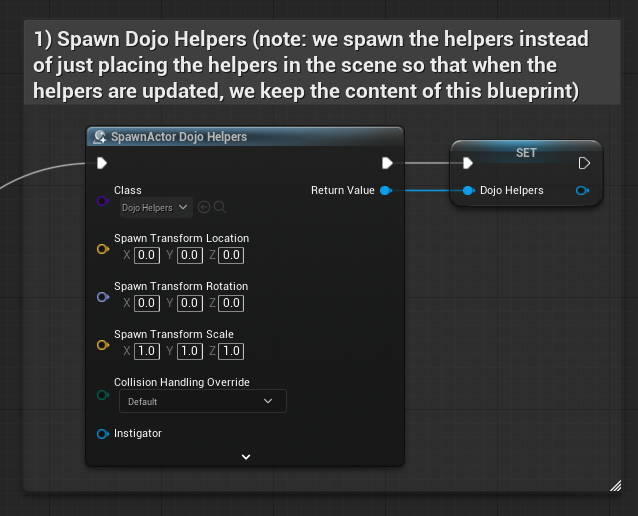Click the Return Value output pin
The image size is (638, 516).
pos(385,190)
